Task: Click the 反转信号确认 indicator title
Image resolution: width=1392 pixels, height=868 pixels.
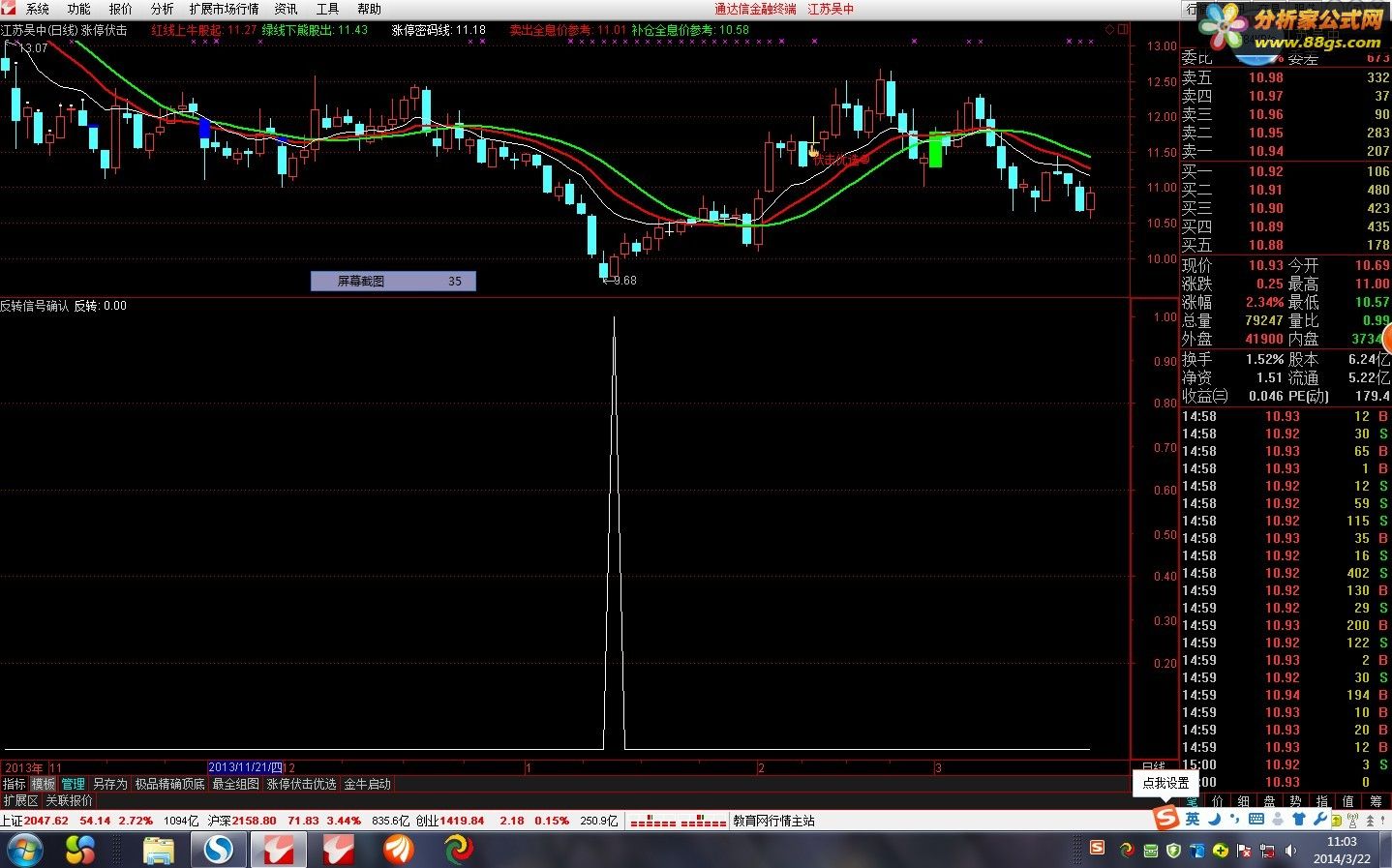Action: tap(35, 306)
